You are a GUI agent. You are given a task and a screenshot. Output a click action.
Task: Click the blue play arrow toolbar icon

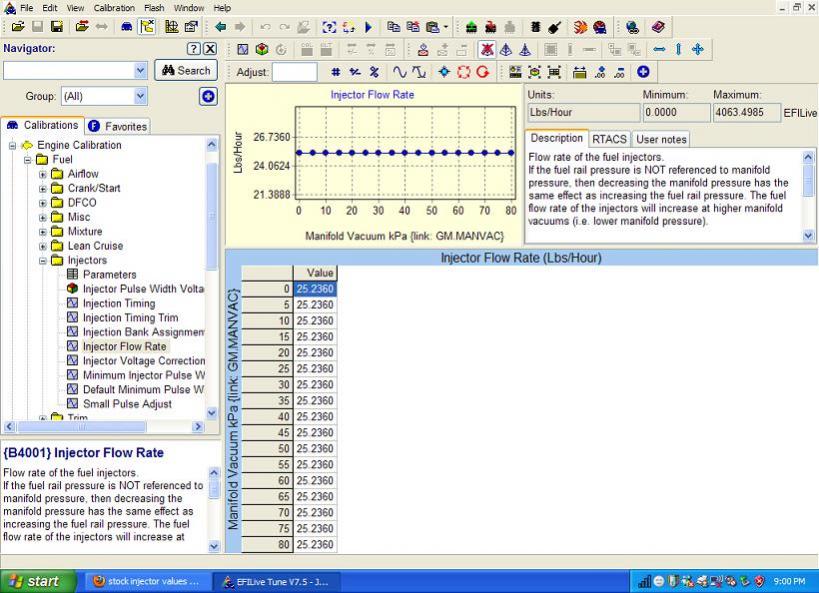[x=369, y=28]
